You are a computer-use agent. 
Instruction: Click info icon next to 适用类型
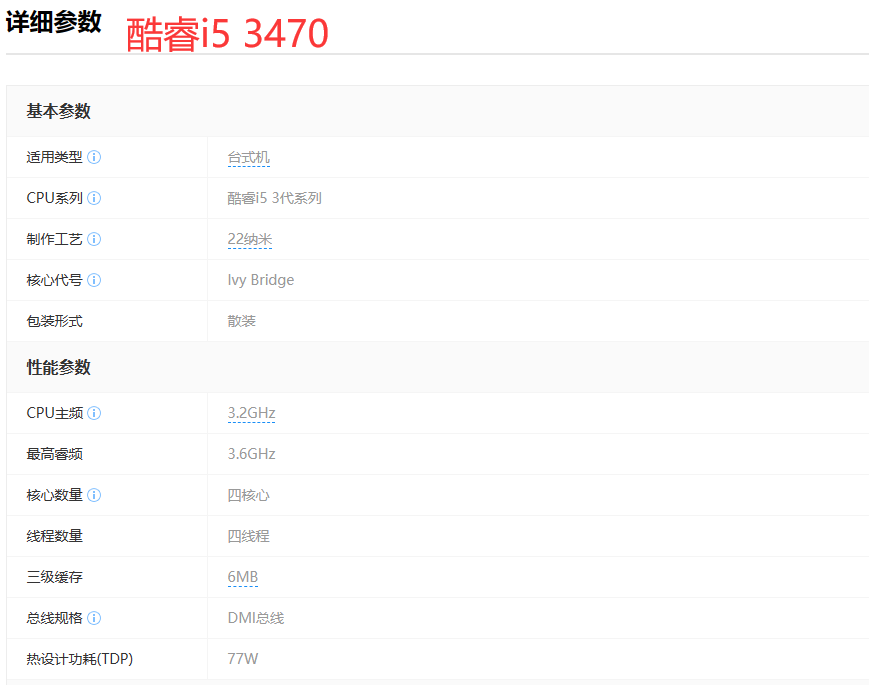pyautogui.click(x=94, y=157)
